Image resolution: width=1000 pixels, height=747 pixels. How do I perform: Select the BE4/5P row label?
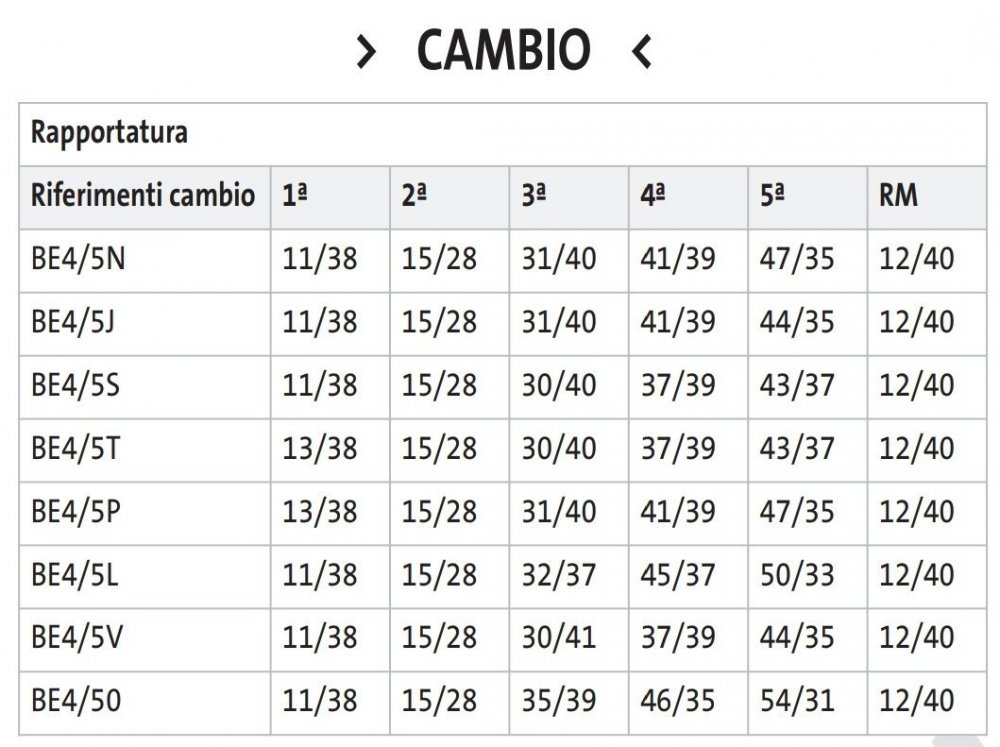click(77, 512)
